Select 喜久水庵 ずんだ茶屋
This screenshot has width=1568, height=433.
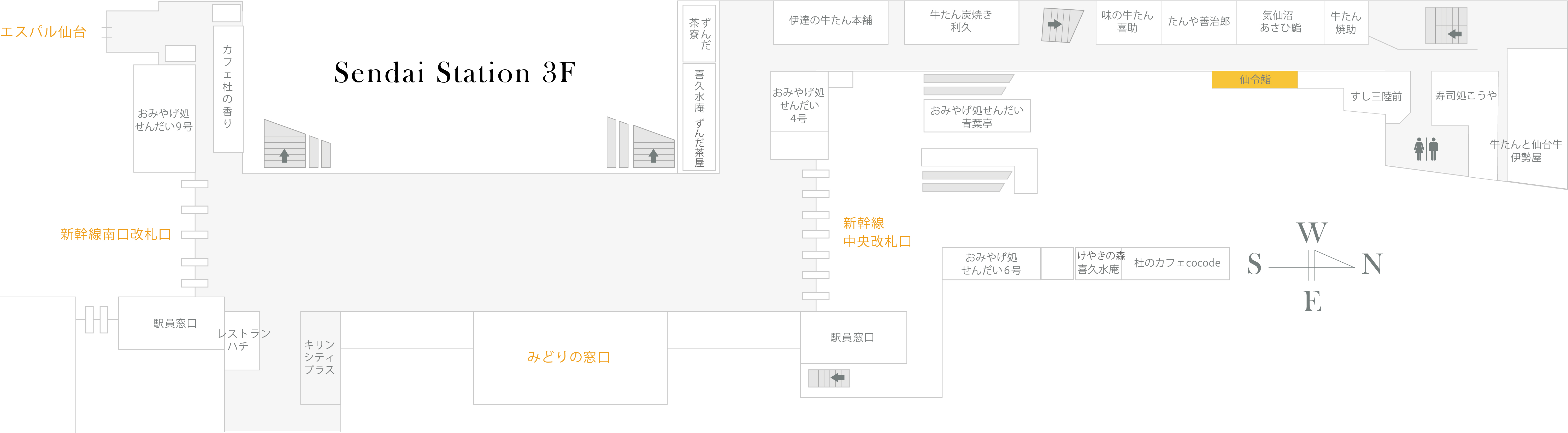(x=699, y=117)
